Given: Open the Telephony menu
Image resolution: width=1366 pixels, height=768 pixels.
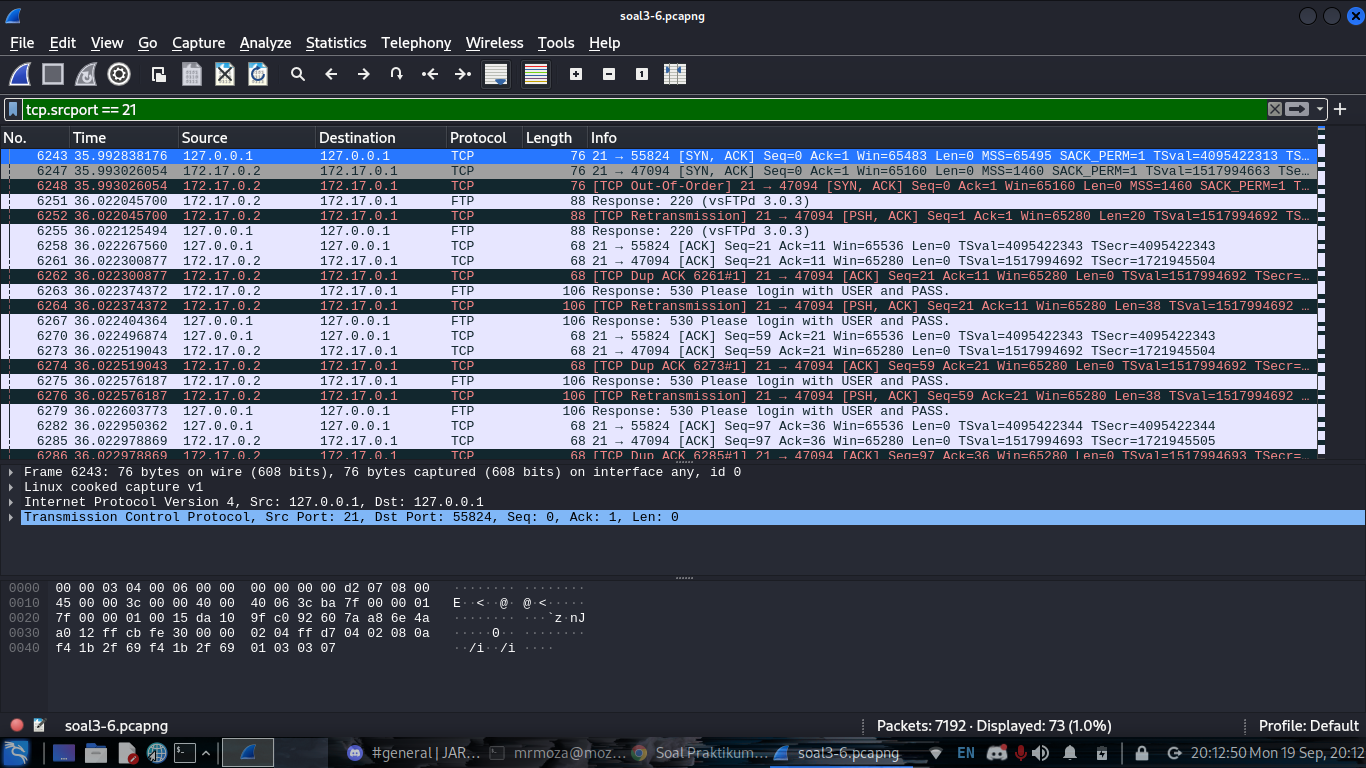Looking at the screenshot, I should pos(416,43).
